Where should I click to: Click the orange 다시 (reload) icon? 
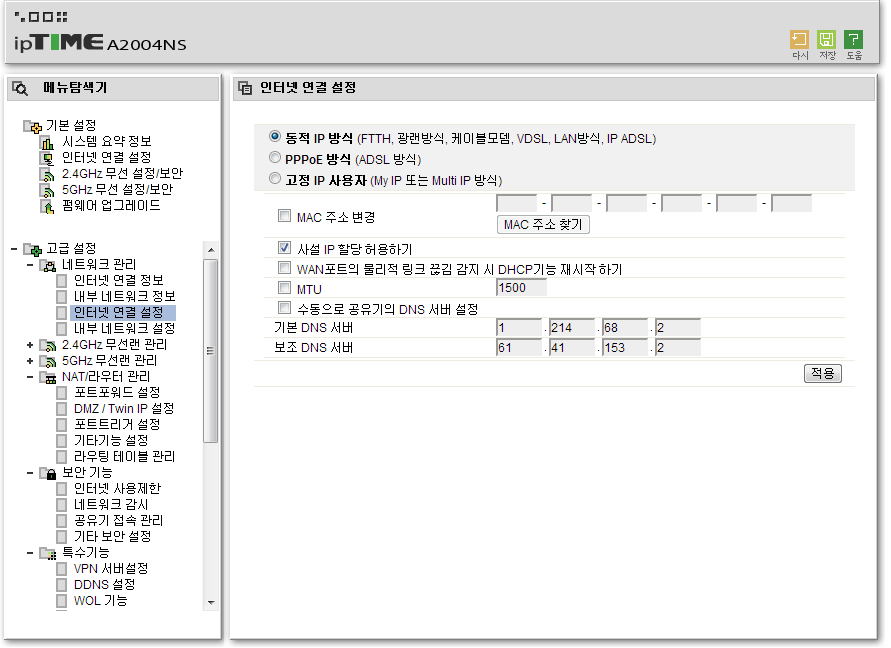[x=799, y=40]
